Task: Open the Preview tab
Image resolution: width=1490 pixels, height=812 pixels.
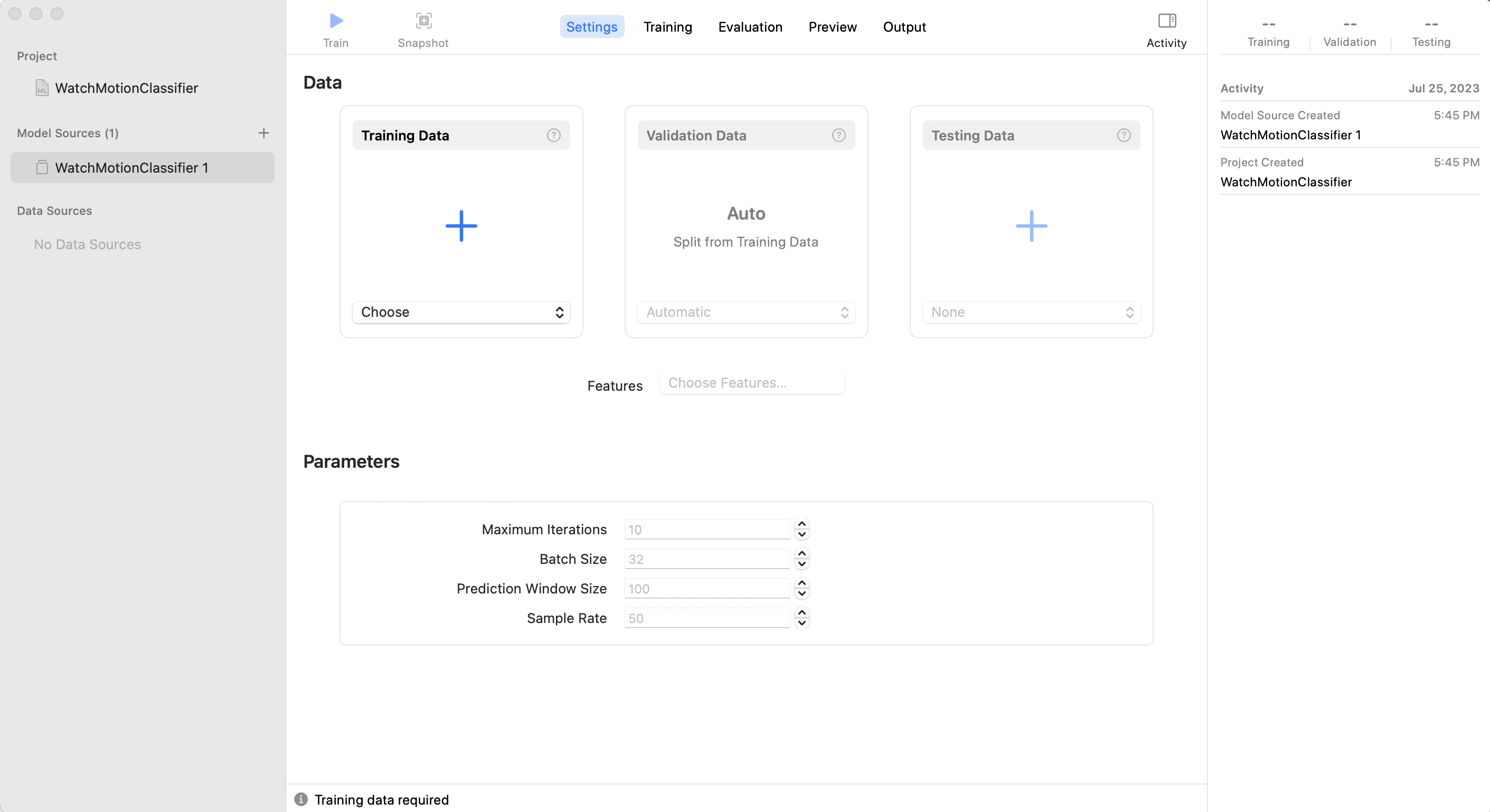Action: (x=832, y=27)
